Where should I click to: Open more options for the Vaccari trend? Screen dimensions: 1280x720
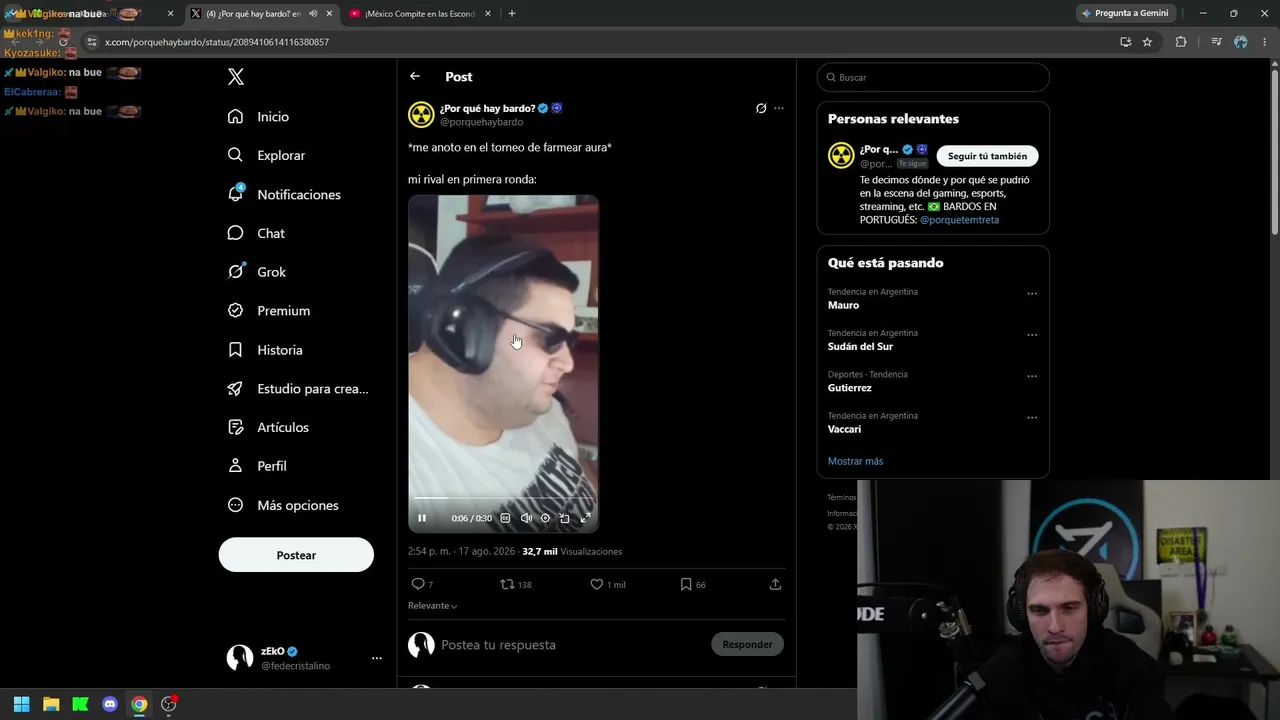point(1032,418)
